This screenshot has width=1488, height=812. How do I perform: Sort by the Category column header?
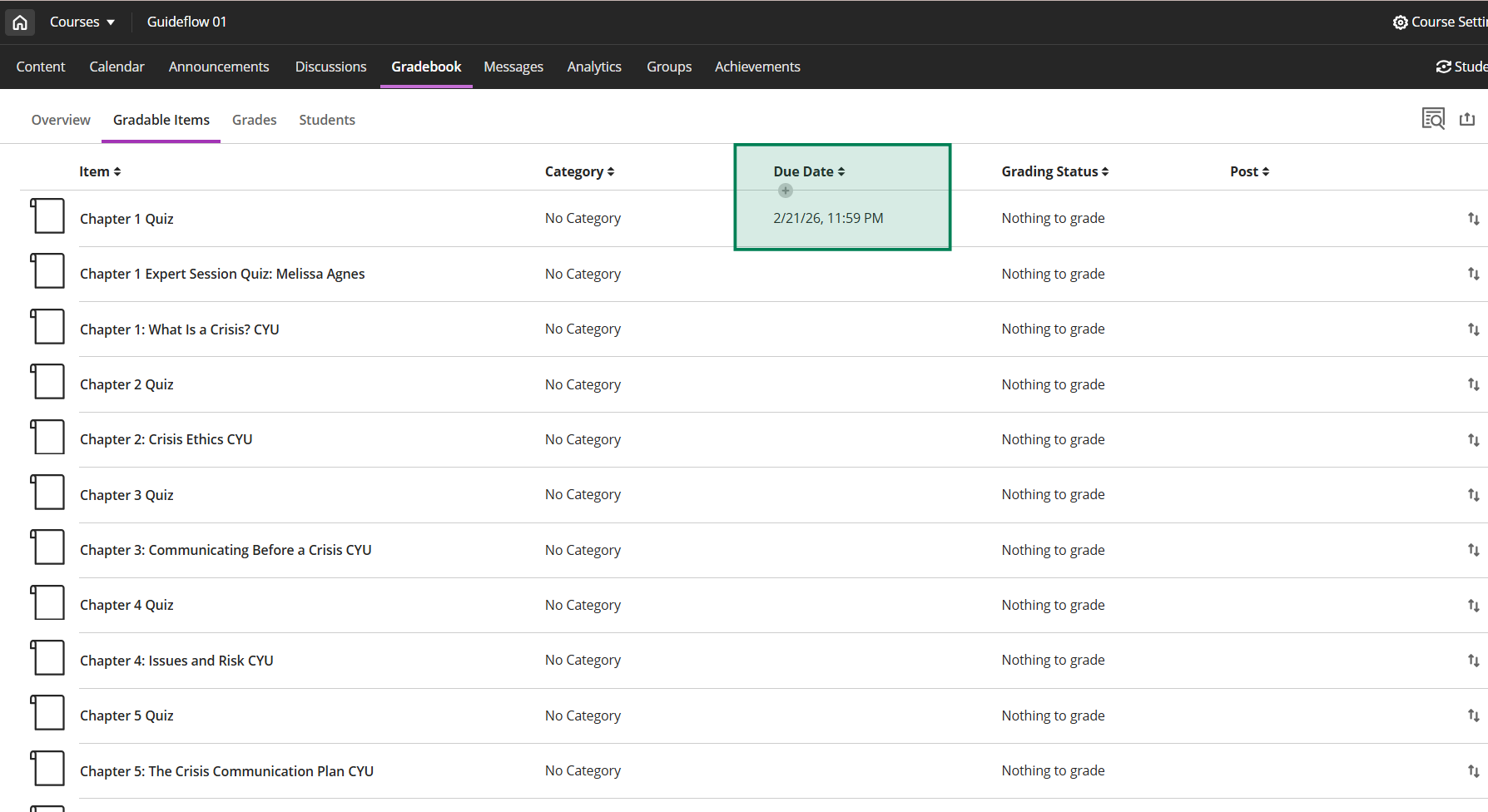(x=579, y=171)
